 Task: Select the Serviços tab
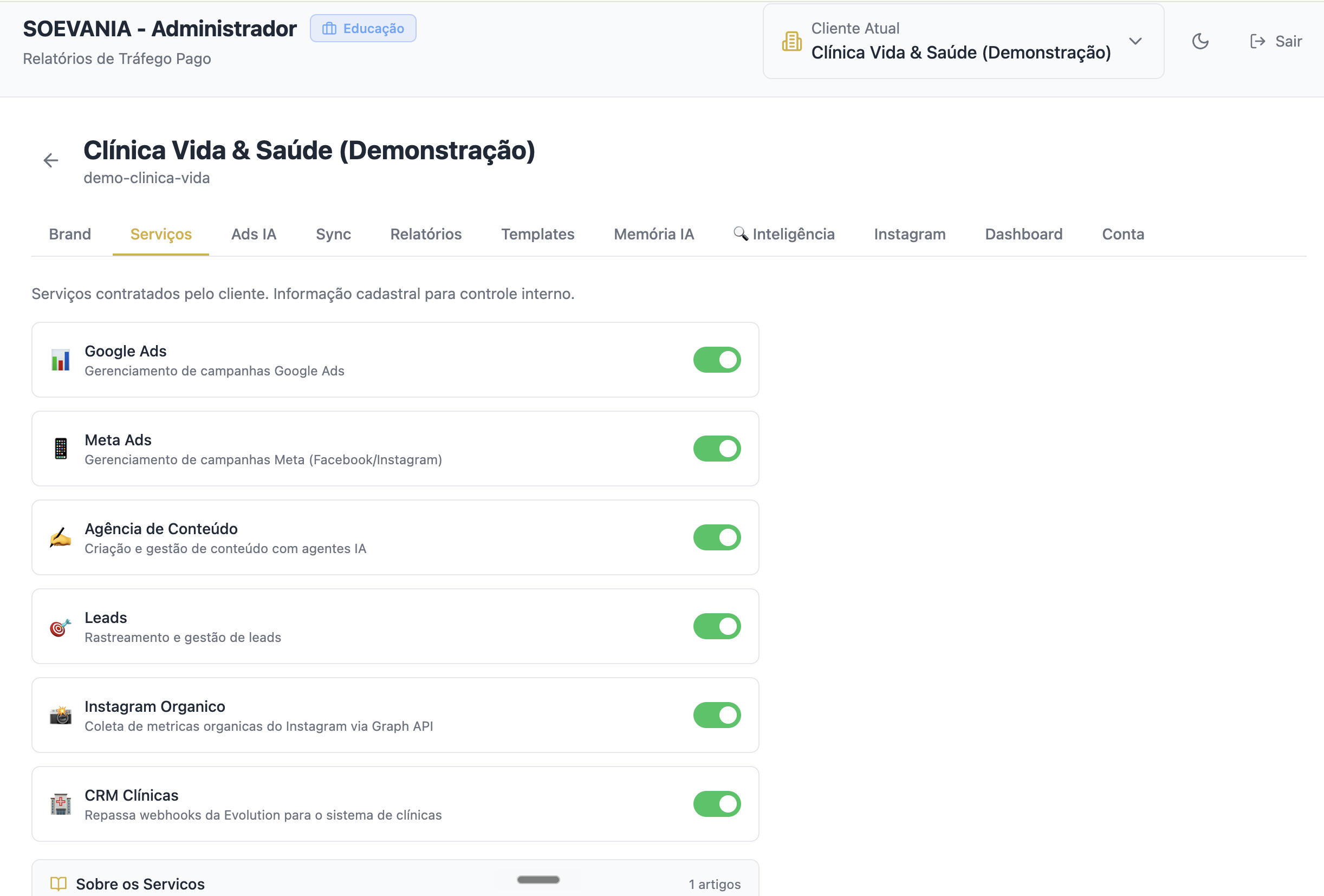(161, 234)
